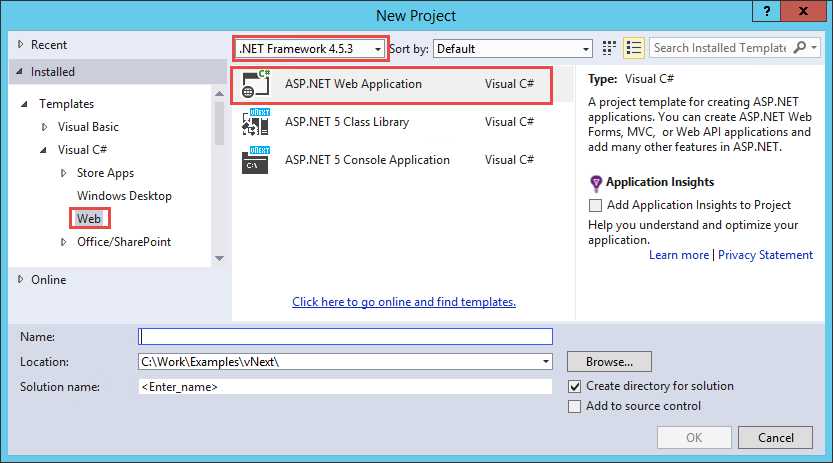Viewport: 833px width, 463px height.
Task: Select Office/SharePoint category
Action: pyautogui.click(x=124, y=242)
